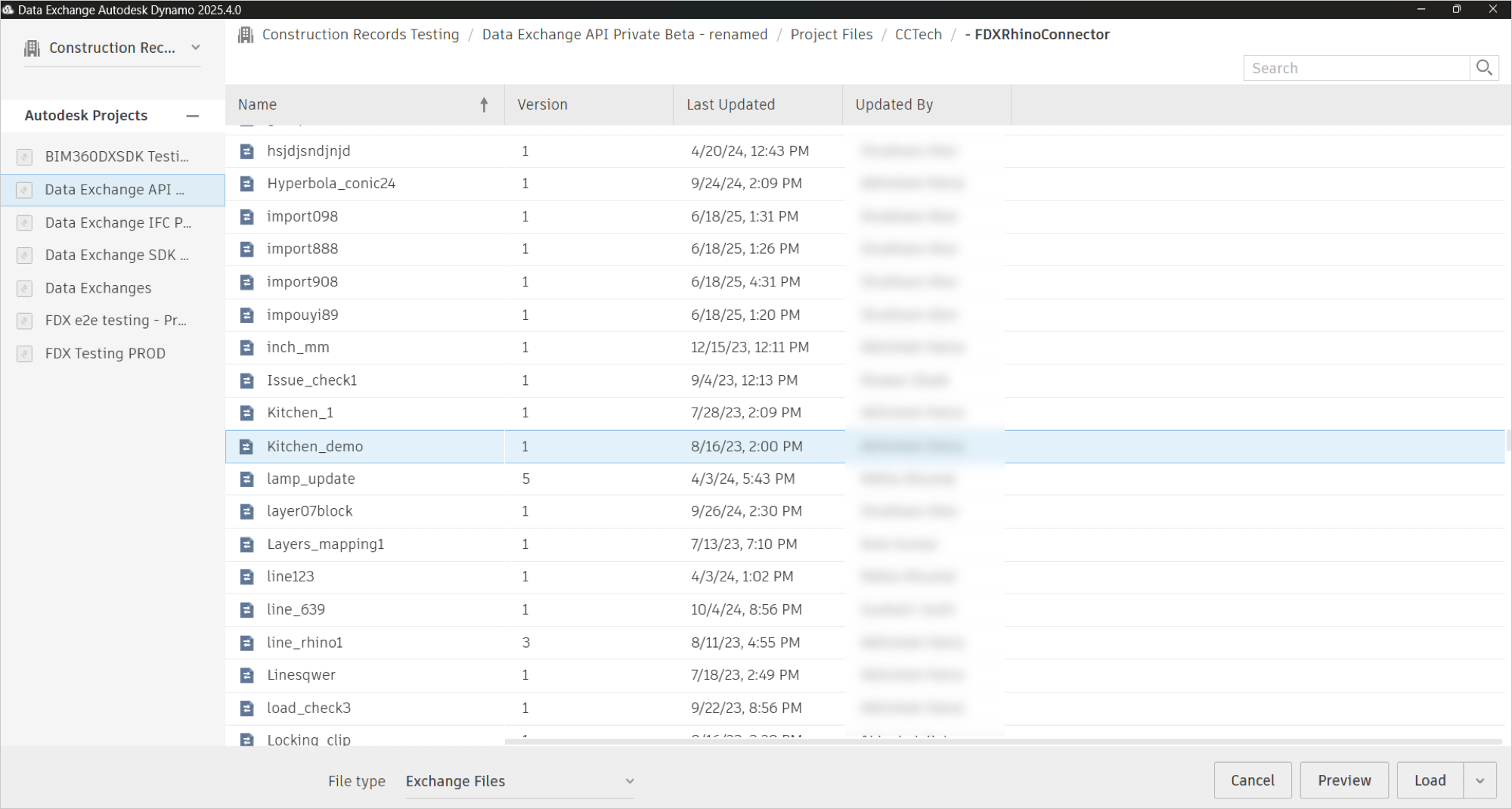Select the Hyperbola_conic24 file name

331,184
